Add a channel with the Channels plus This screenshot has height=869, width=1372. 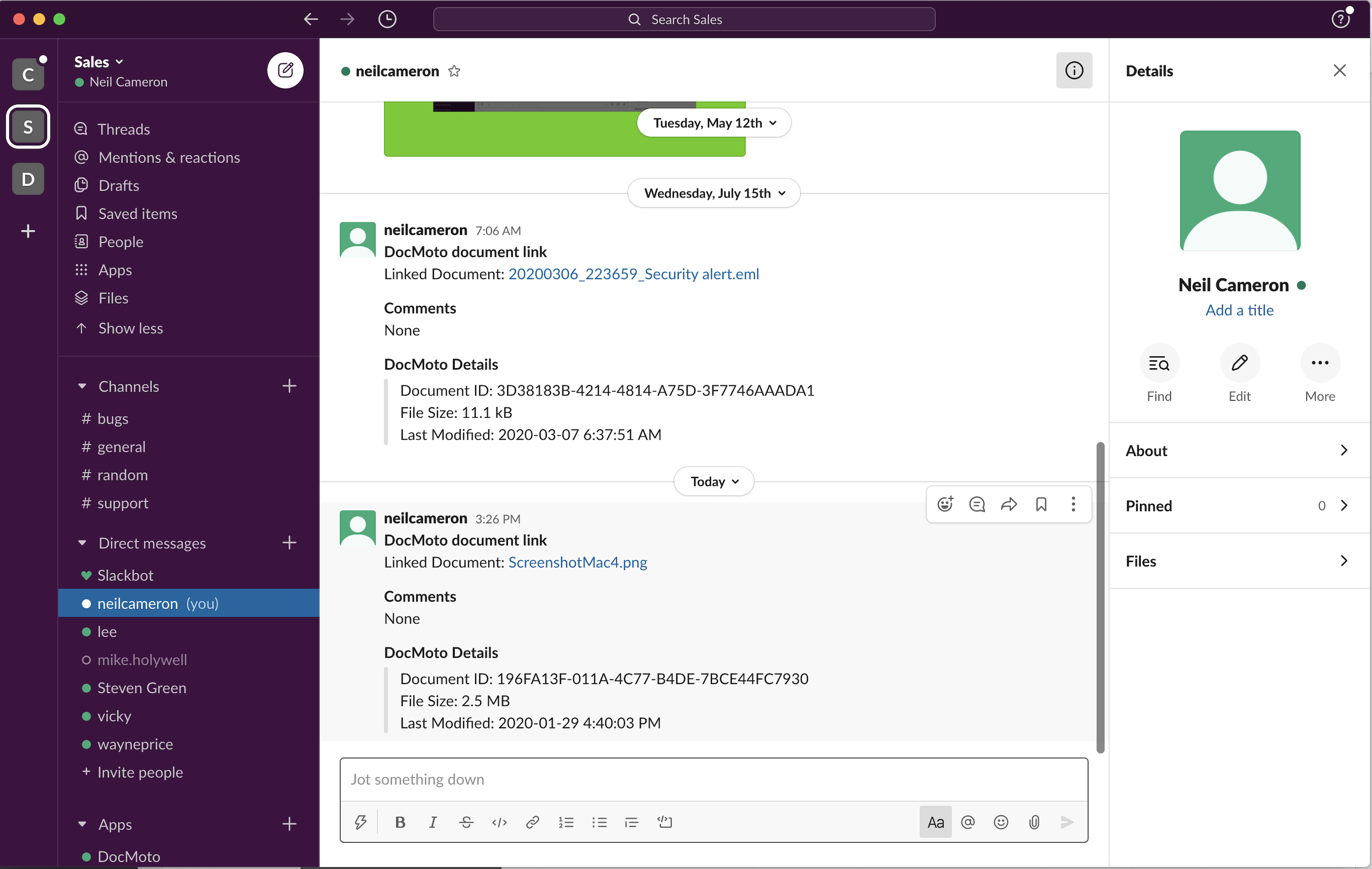tap(290, 386)
